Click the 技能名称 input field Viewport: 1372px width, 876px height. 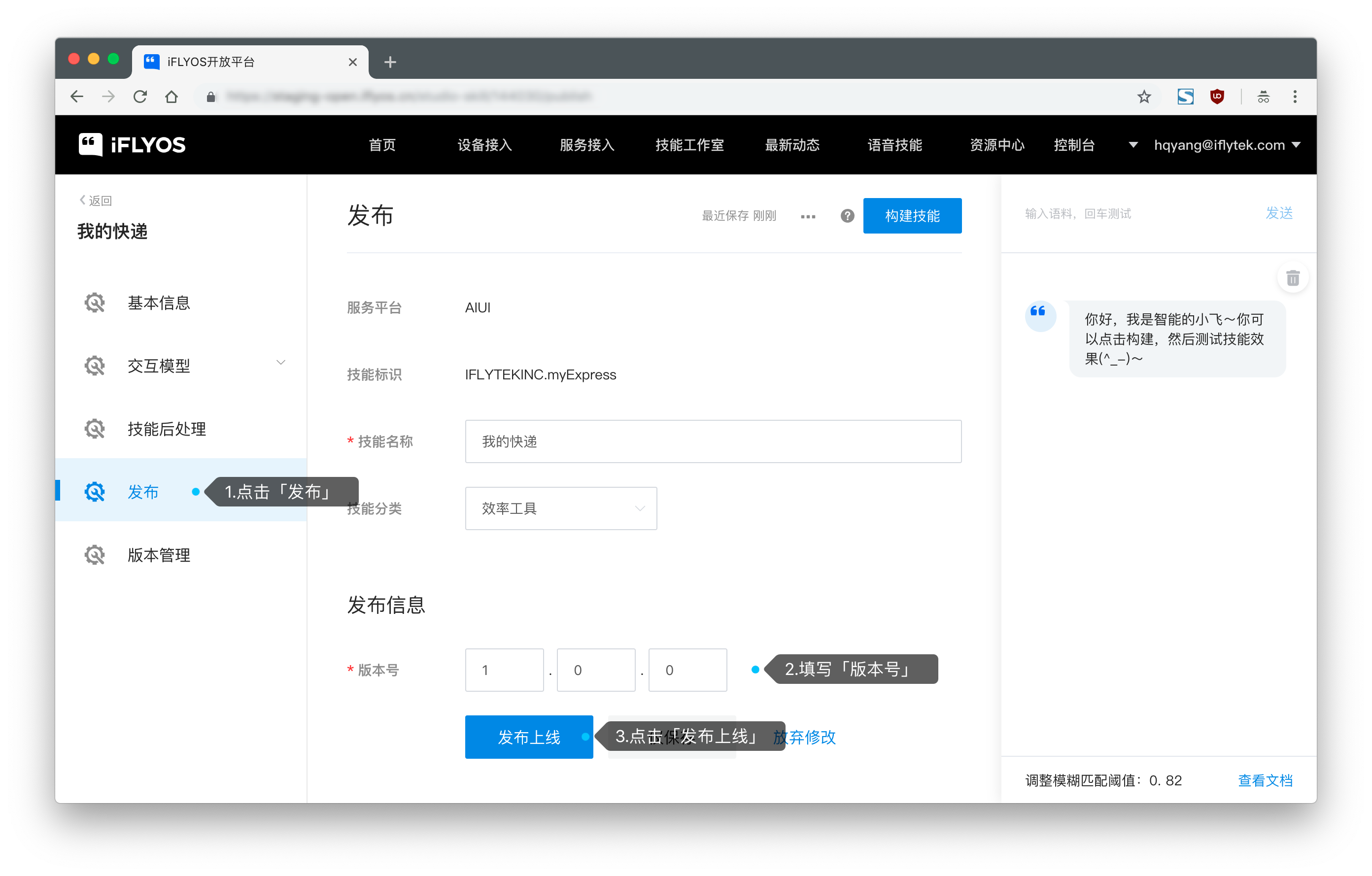point(713,441)
